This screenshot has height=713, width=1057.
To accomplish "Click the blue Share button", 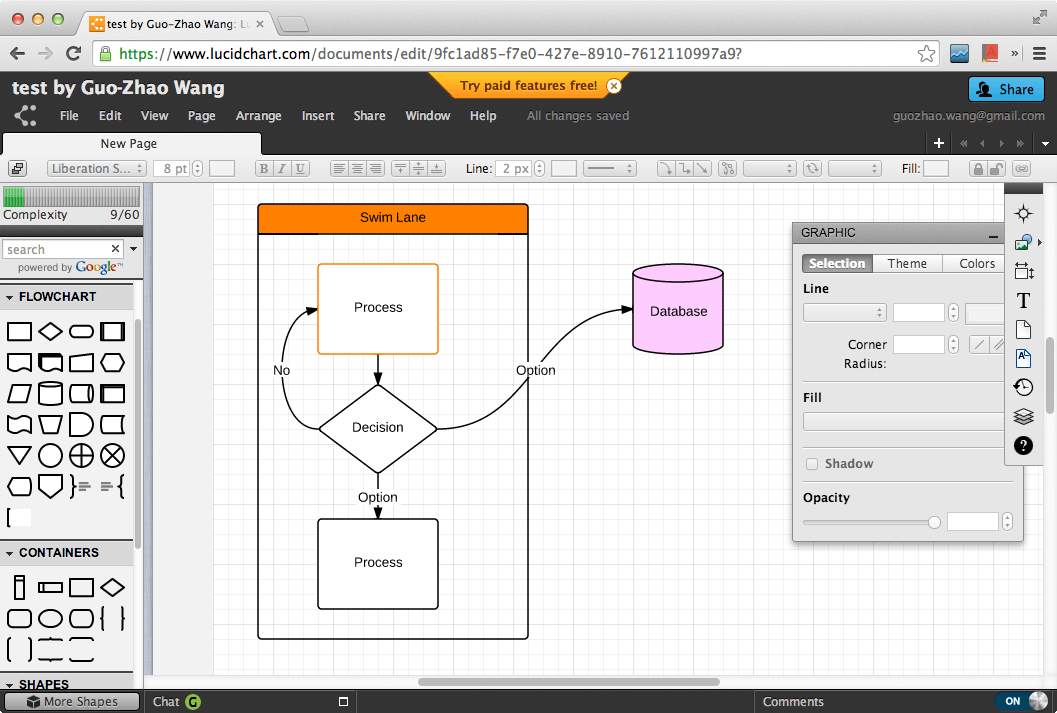I will coord(1006,89).
